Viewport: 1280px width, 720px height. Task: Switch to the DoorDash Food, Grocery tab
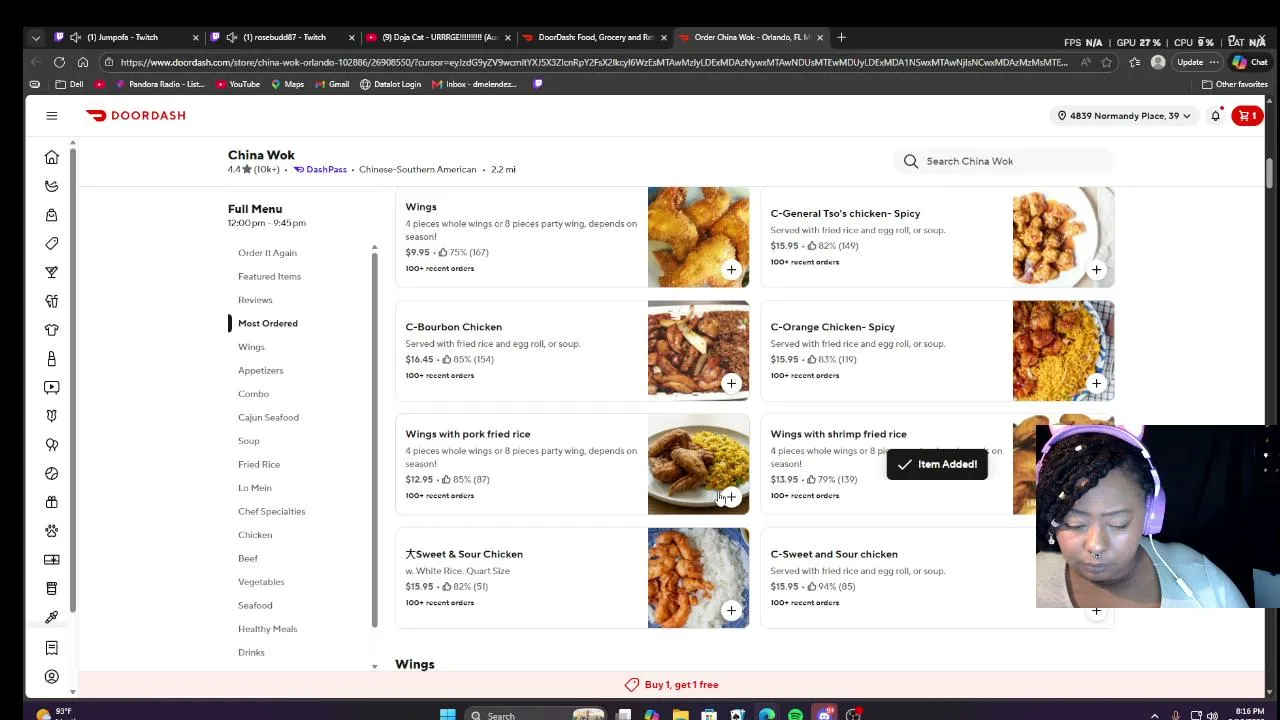[594, 38]
